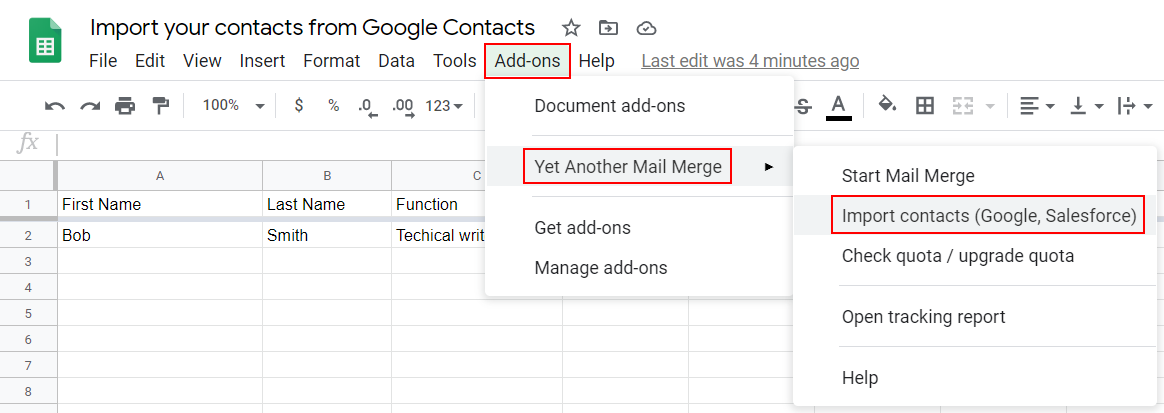Expand the vertical align dropdown
1164x413 pixels.
pyautogui.click(x=1086, y=105)
